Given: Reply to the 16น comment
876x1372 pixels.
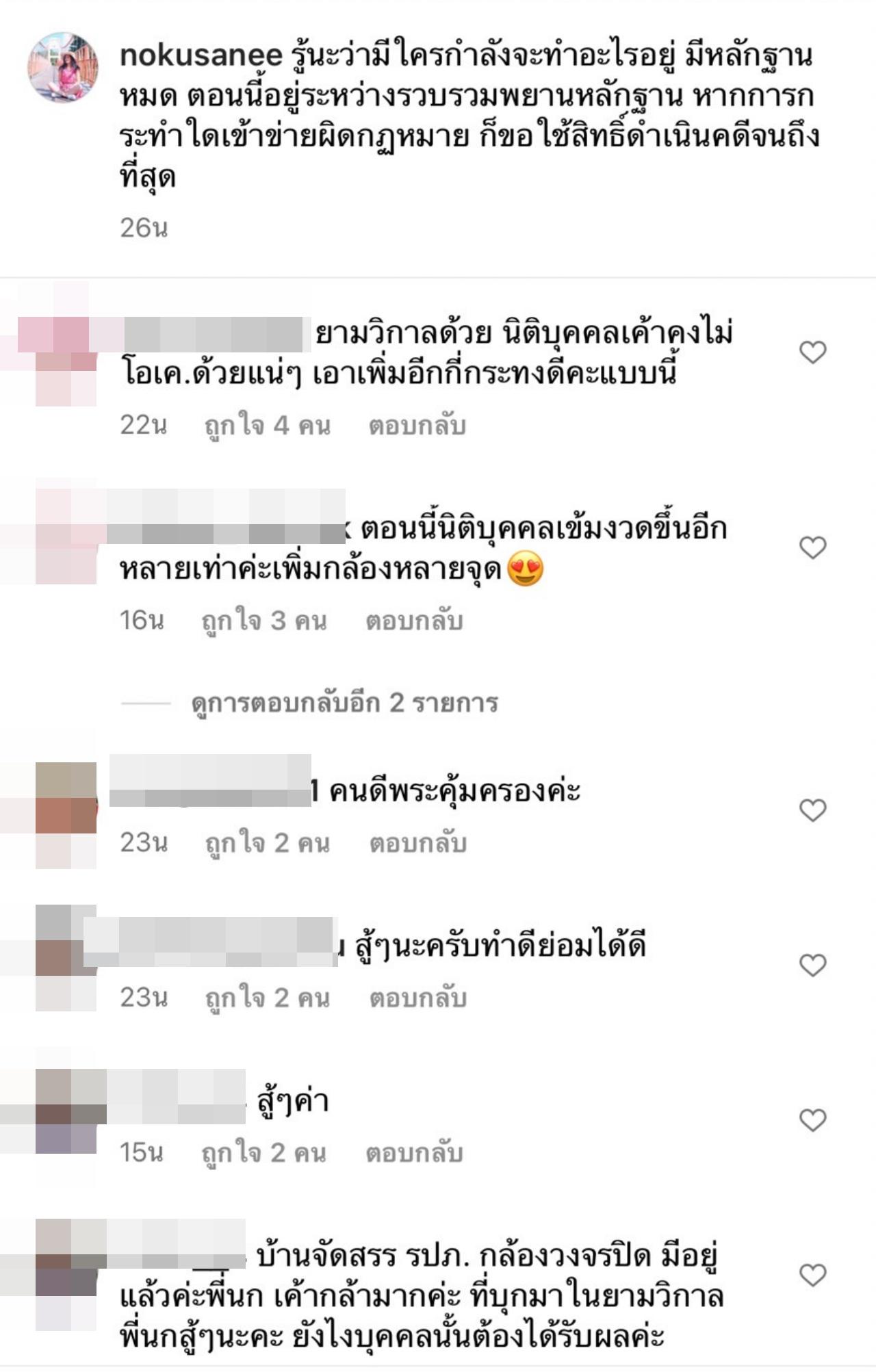Looking at the screenshot, I should pyautogui.click(x=414, y=621).
